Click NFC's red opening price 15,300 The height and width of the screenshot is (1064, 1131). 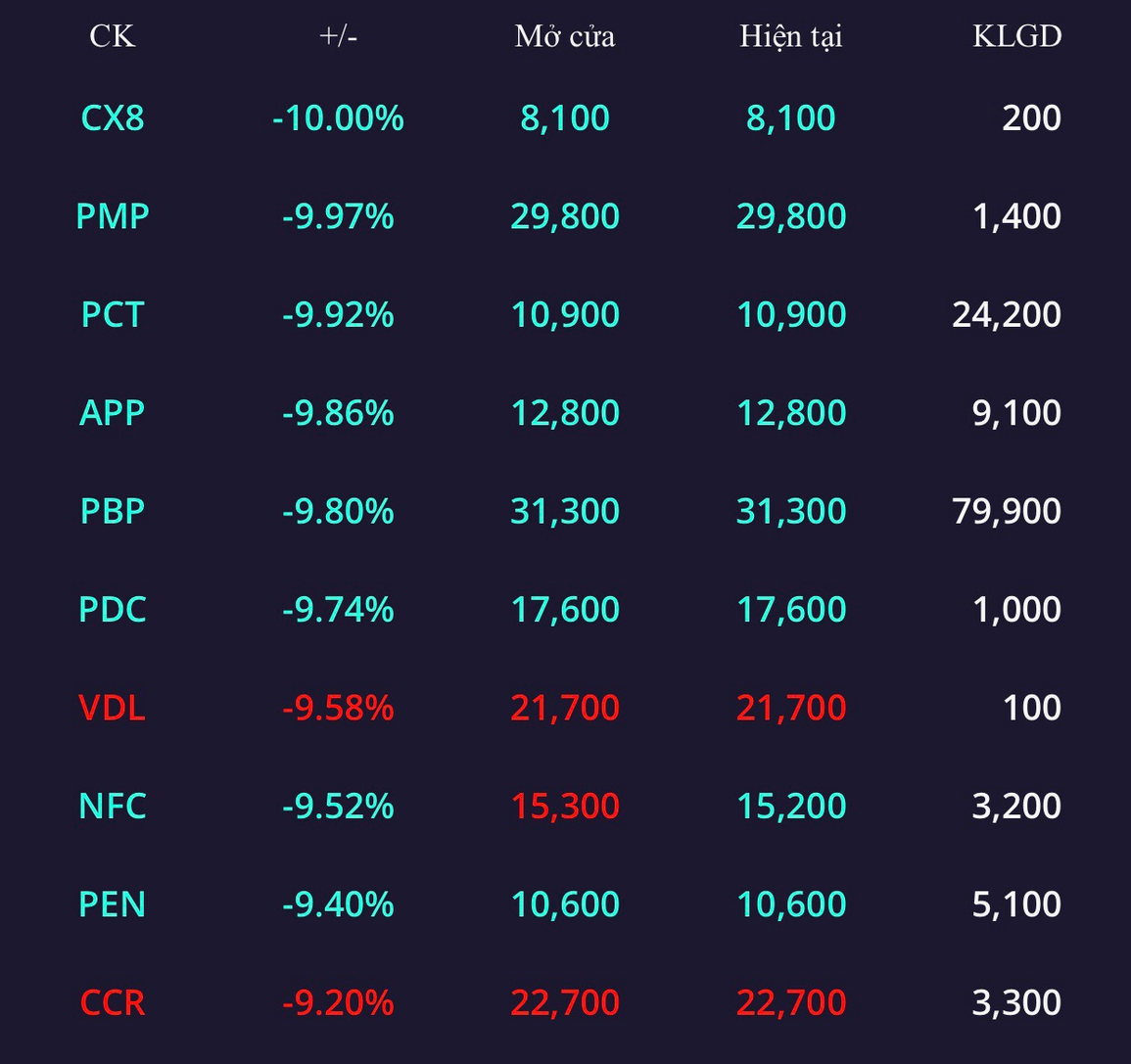565,806
